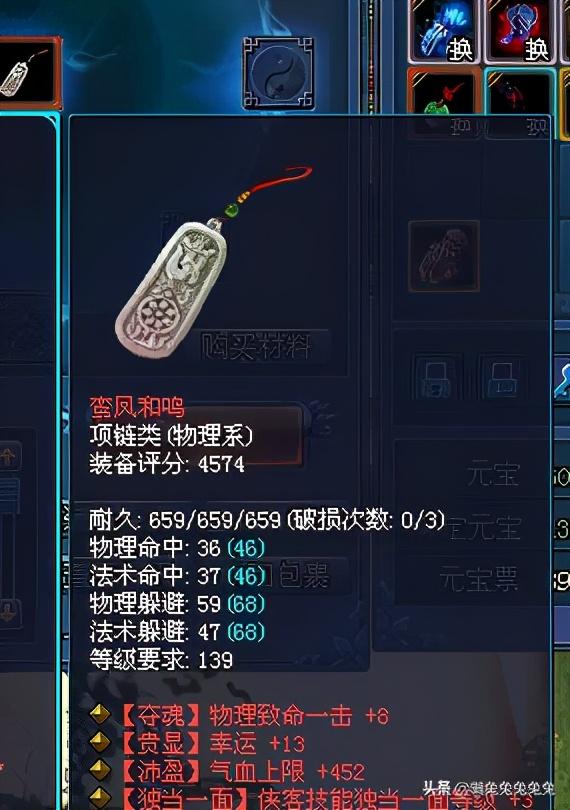Click the yellow gem icon beside 夺魂
The image size is (570, 810).
coord(100,714)
